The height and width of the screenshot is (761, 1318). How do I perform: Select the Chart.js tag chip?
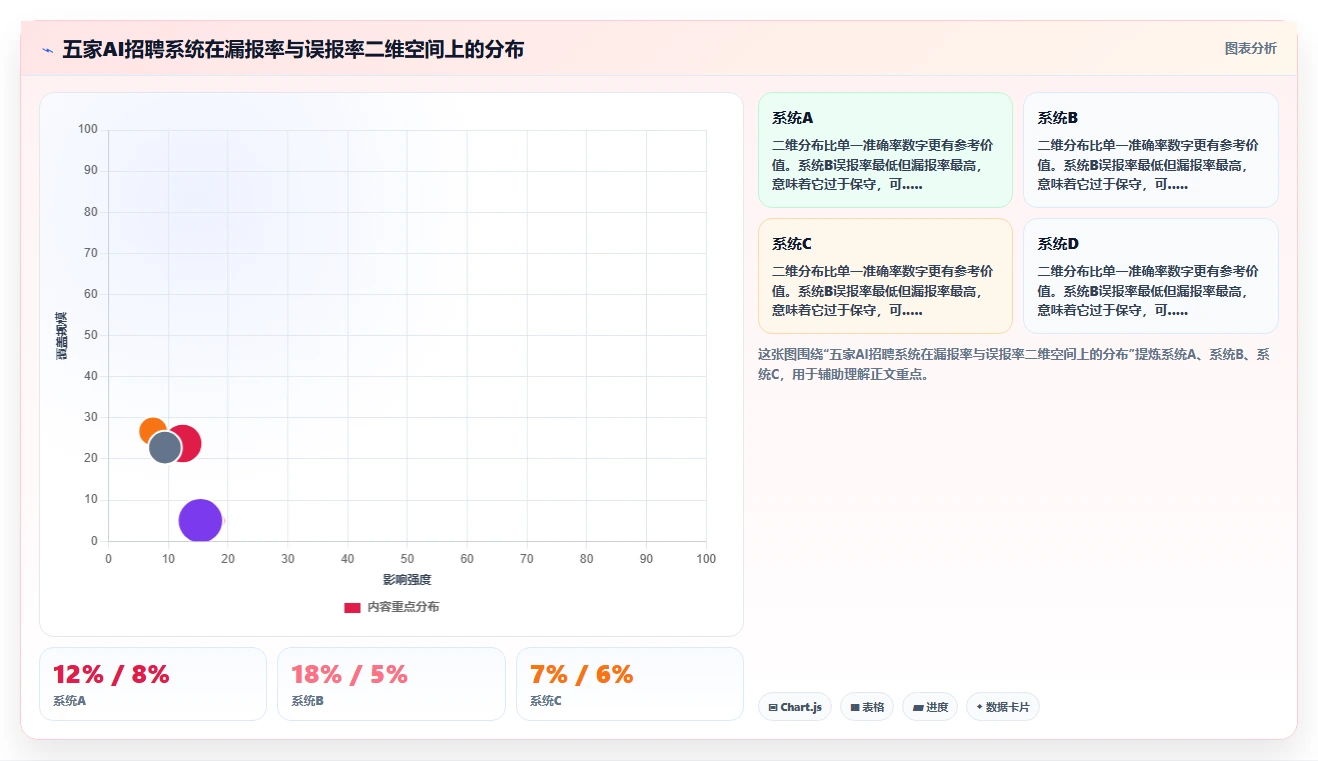[x=795, y=707]
